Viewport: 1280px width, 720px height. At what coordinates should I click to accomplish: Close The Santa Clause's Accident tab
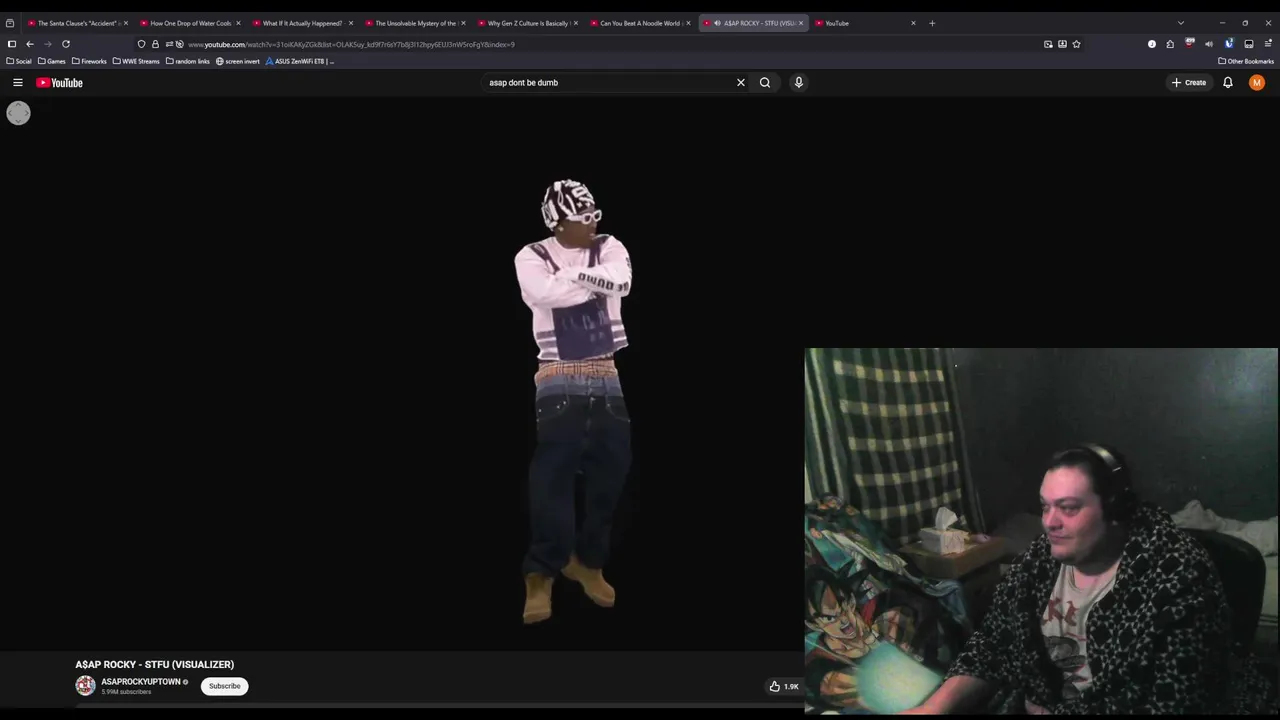[126, 23]
